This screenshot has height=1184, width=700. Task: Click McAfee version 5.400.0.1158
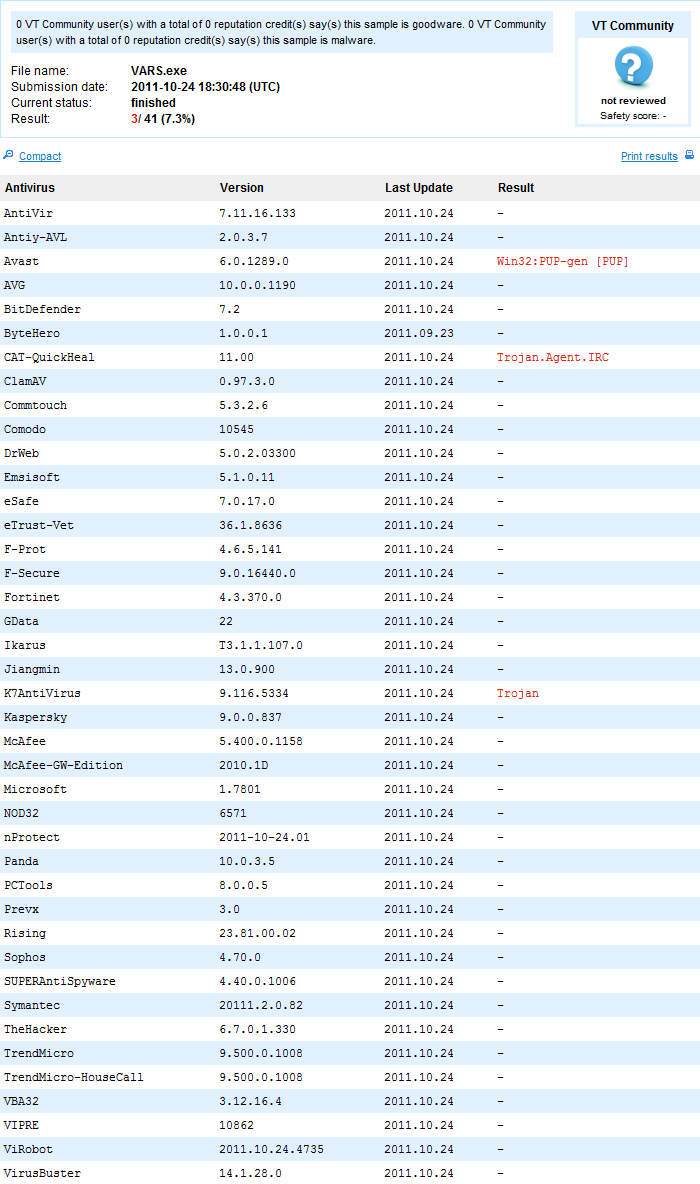point(261,742)
